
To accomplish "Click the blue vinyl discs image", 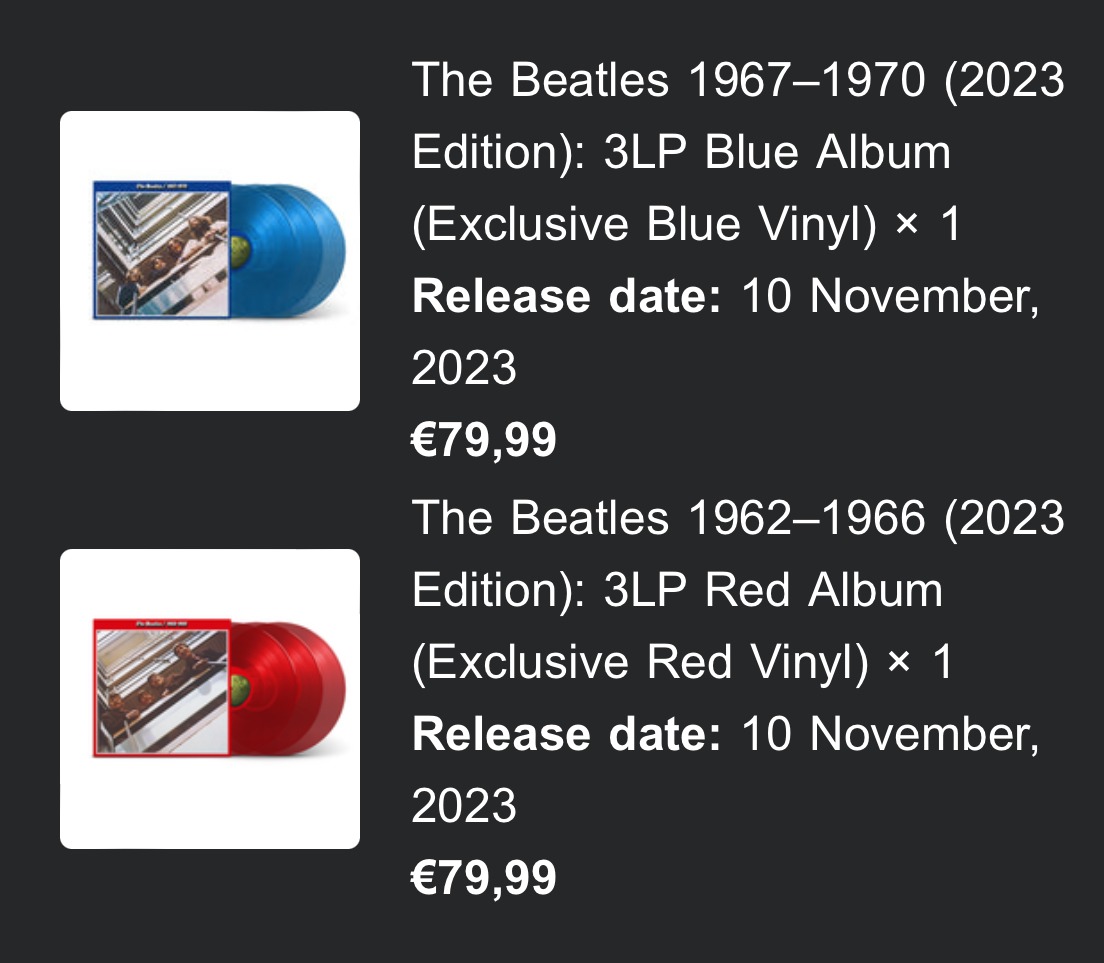I will [x=289, y=250].
